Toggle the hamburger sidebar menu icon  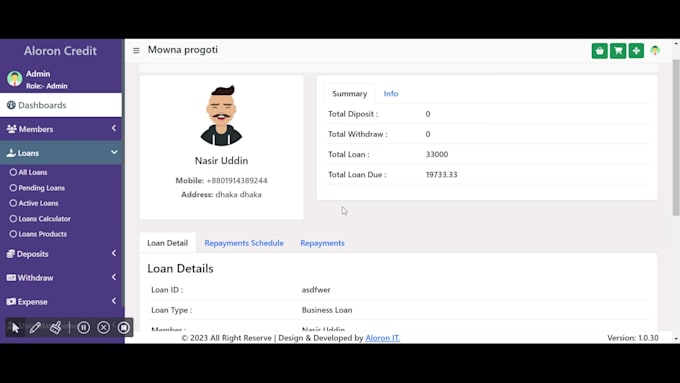[x=136, y=51]
